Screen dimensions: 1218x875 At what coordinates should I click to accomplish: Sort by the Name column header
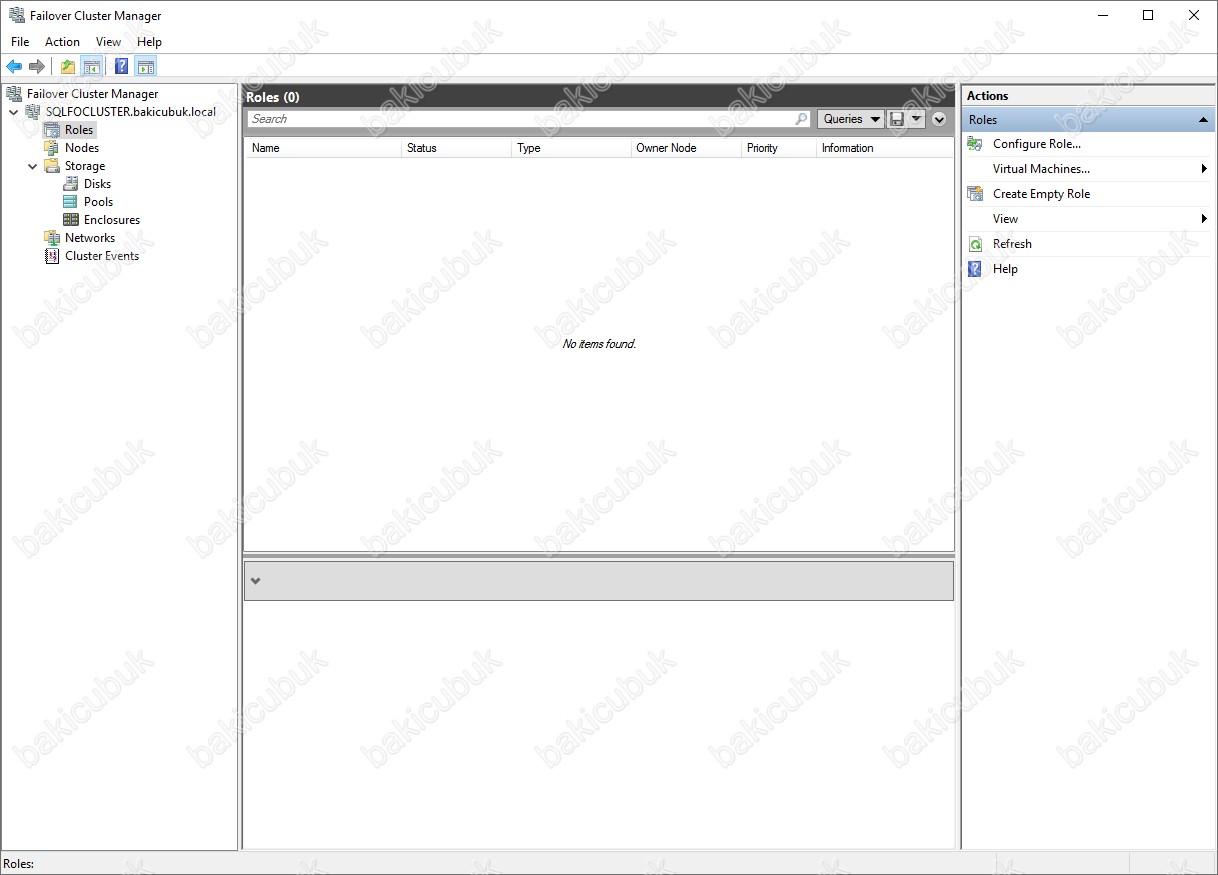[324, 148]
